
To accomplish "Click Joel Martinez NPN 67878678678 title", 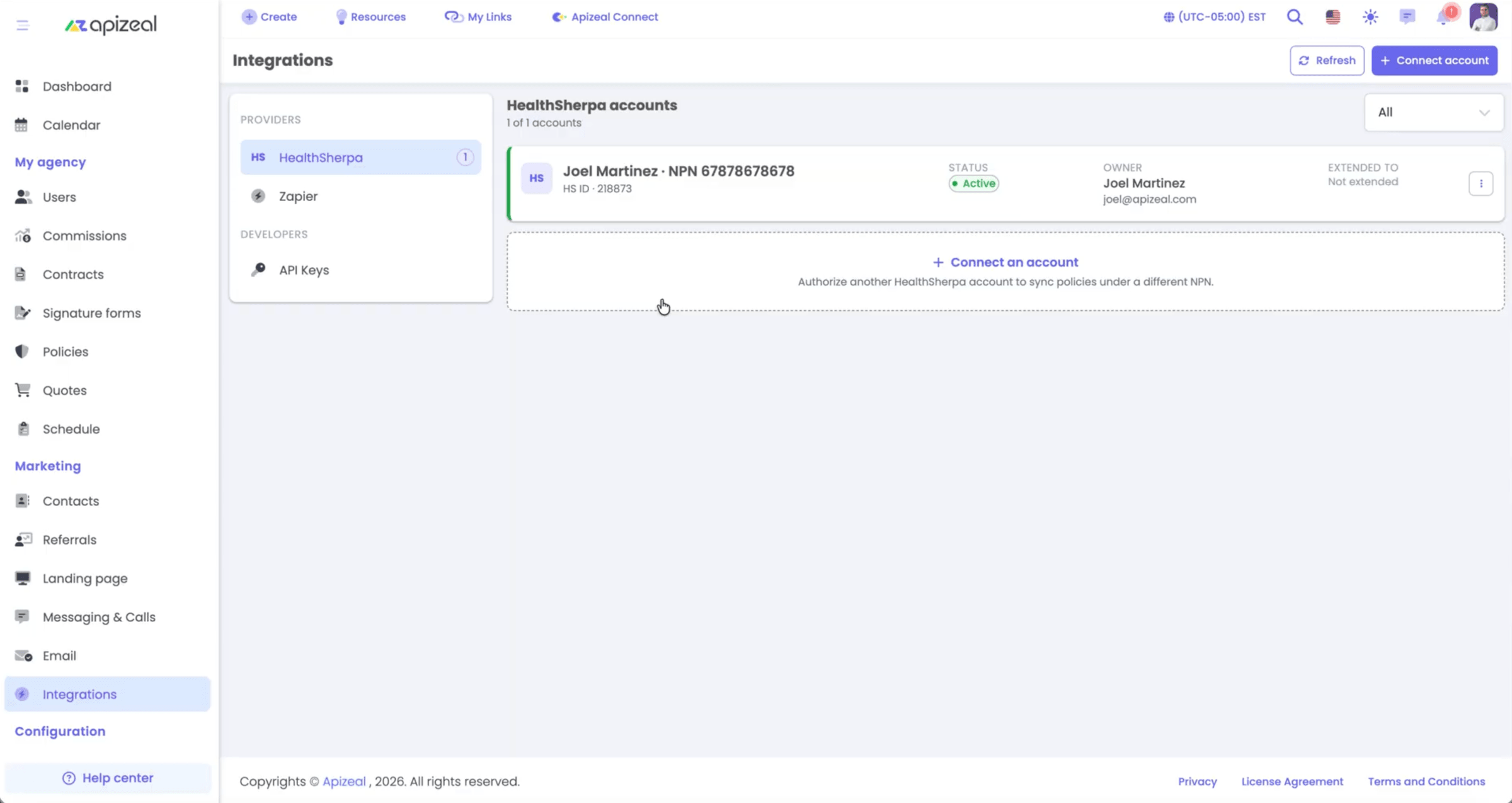I will click(679, 171).
